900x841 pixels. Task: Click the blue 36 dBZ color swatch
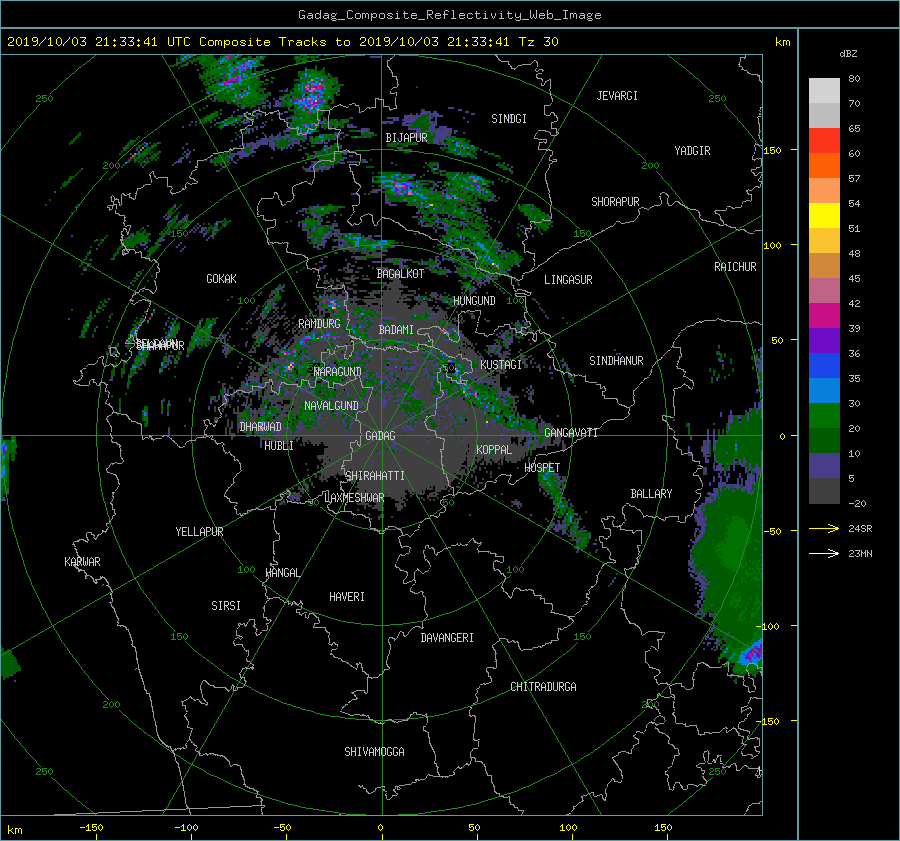coord(824,366)
